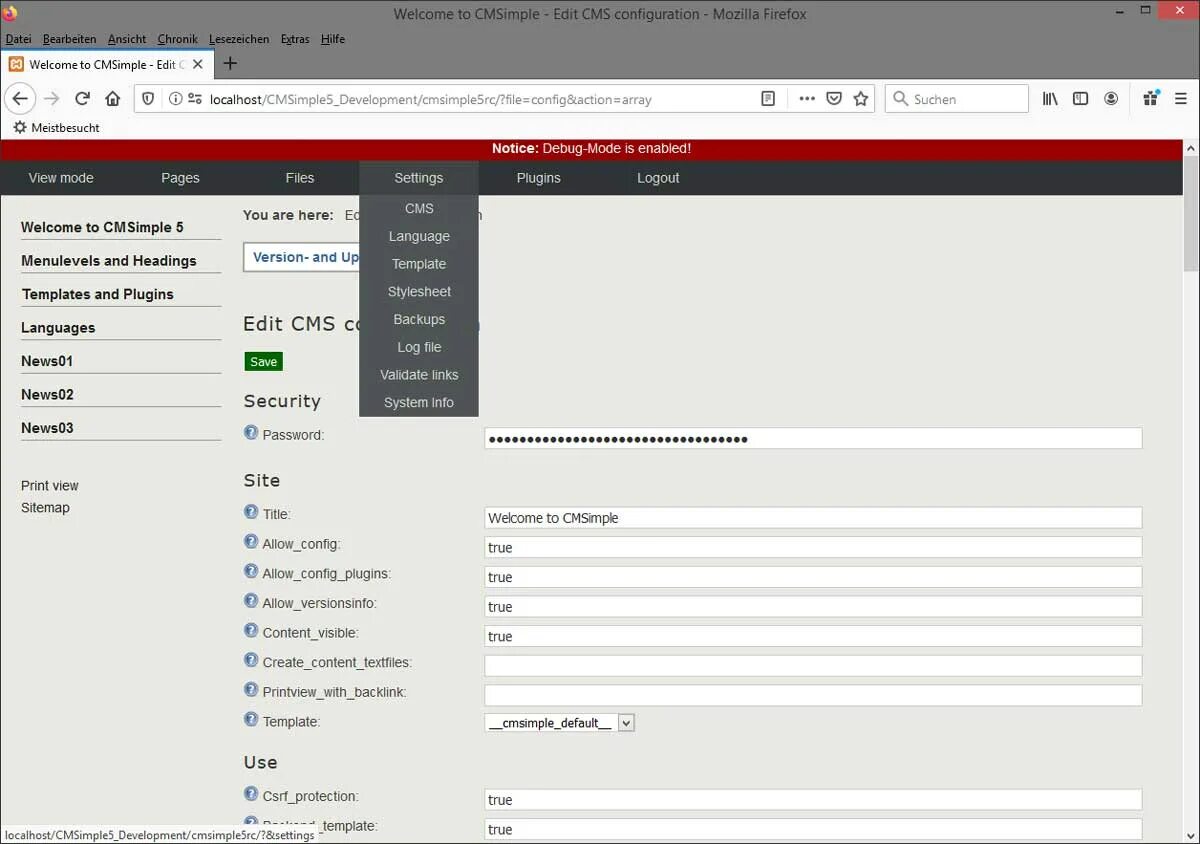Image resolution: width=1200 pixels, height=844 pixels.
Task: Click help icon next to Create_content_textfiles
Action: tap(251, 660)
